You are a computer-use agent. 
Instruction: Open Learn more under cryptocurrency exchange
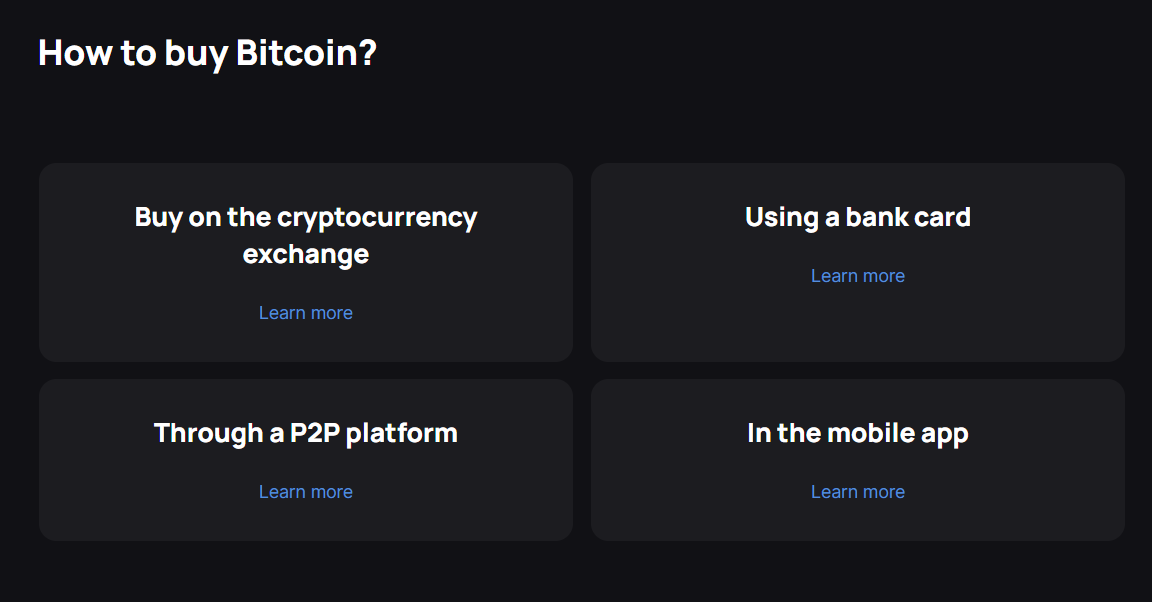(x=306, y=312)
